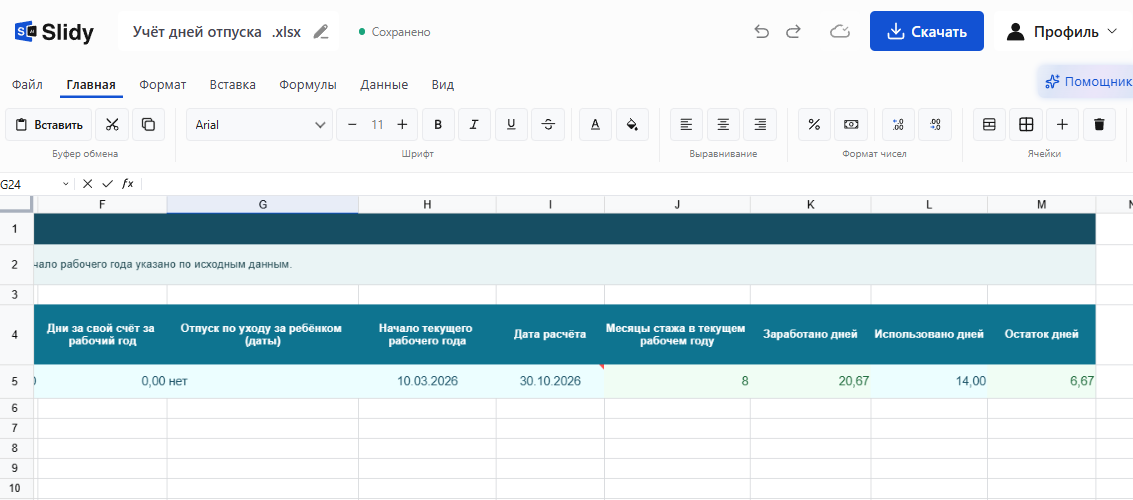Center align the text
The height and width of the screenshot is (500, 1133).
click(x=723, y=124)
